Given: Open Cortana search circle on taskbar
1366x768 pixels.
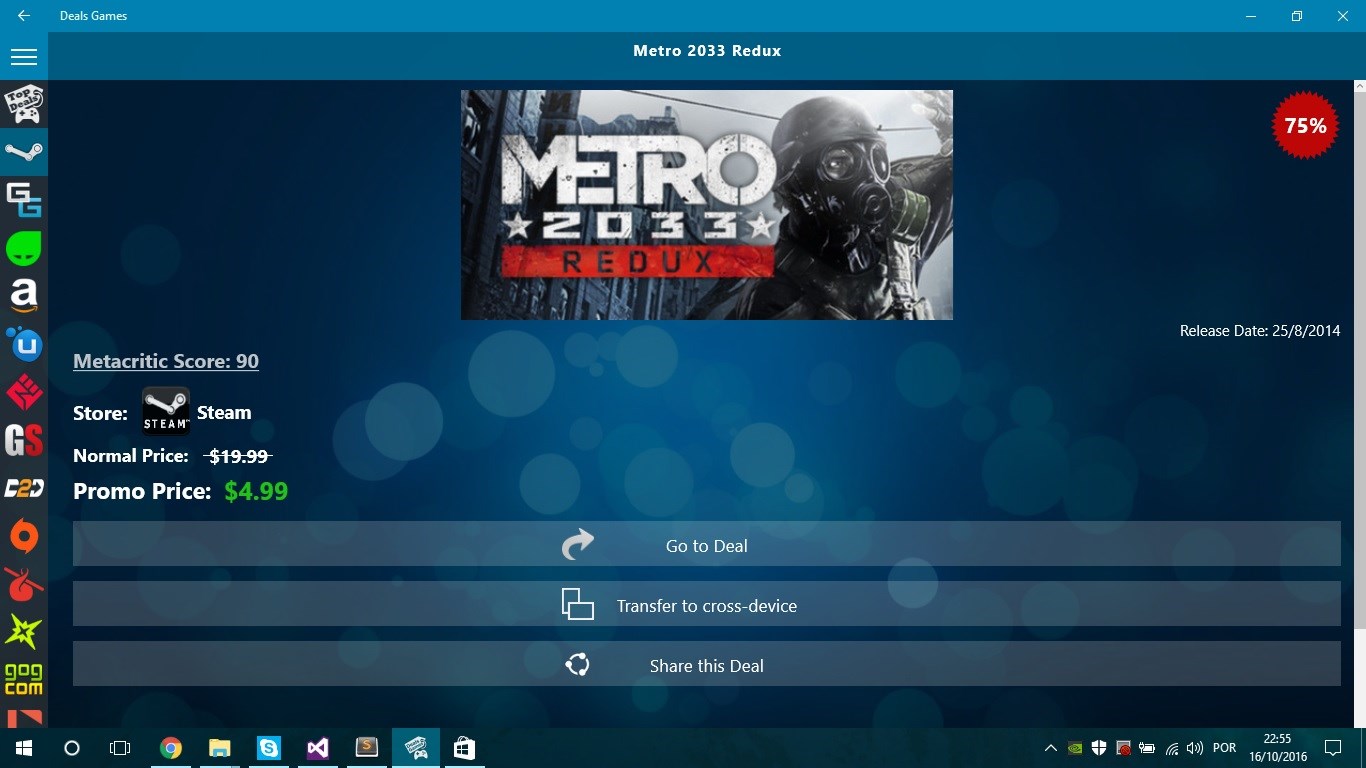Looking at the screenshot, I should (x=72, y=748).
